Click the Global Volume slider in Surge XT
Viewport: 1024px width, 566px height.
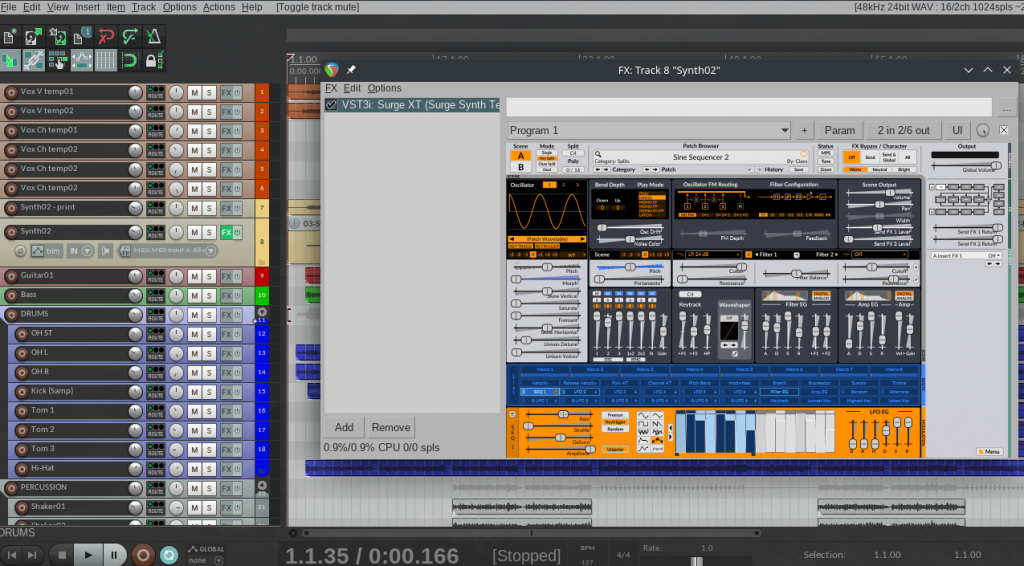pyautogui.click(x=965, y=166)
